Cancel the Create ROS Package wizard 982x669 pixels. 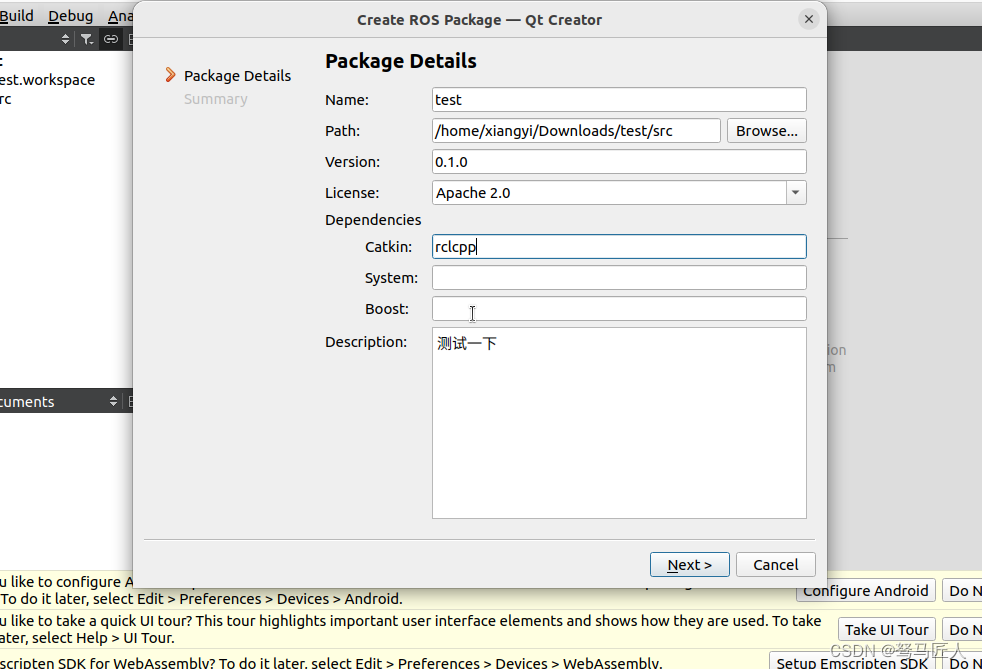[775, 564]
